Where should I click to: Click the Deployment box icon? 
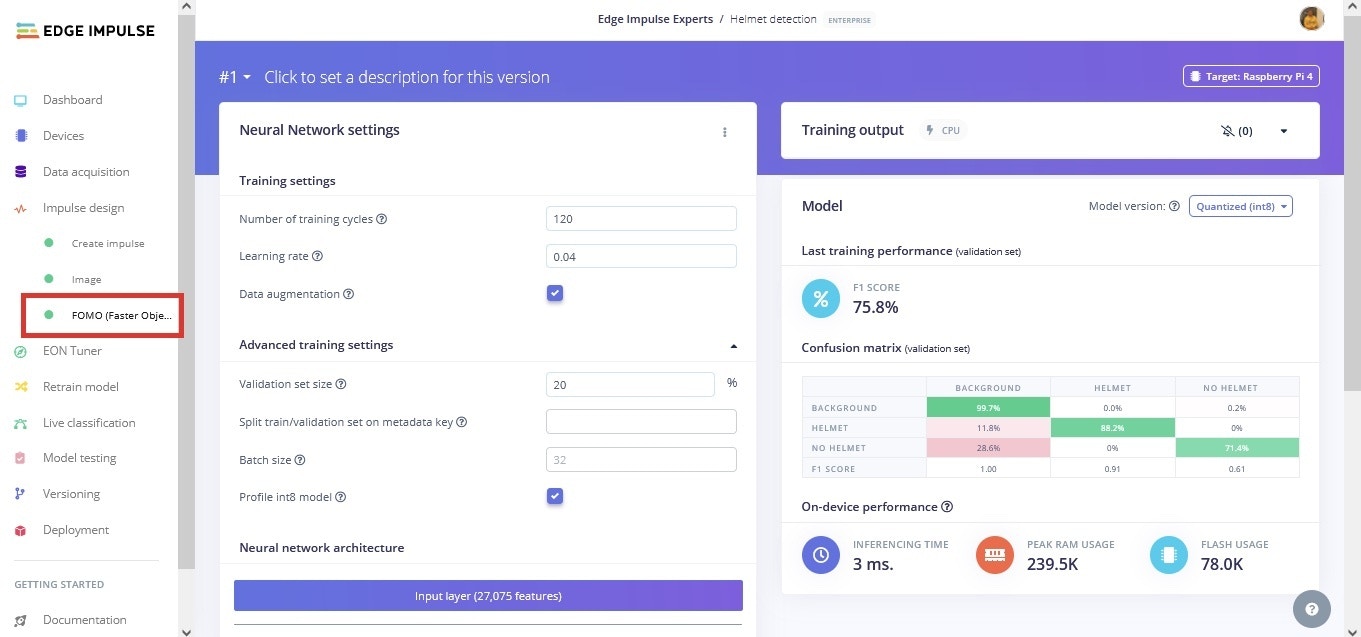tap(20, 530)
